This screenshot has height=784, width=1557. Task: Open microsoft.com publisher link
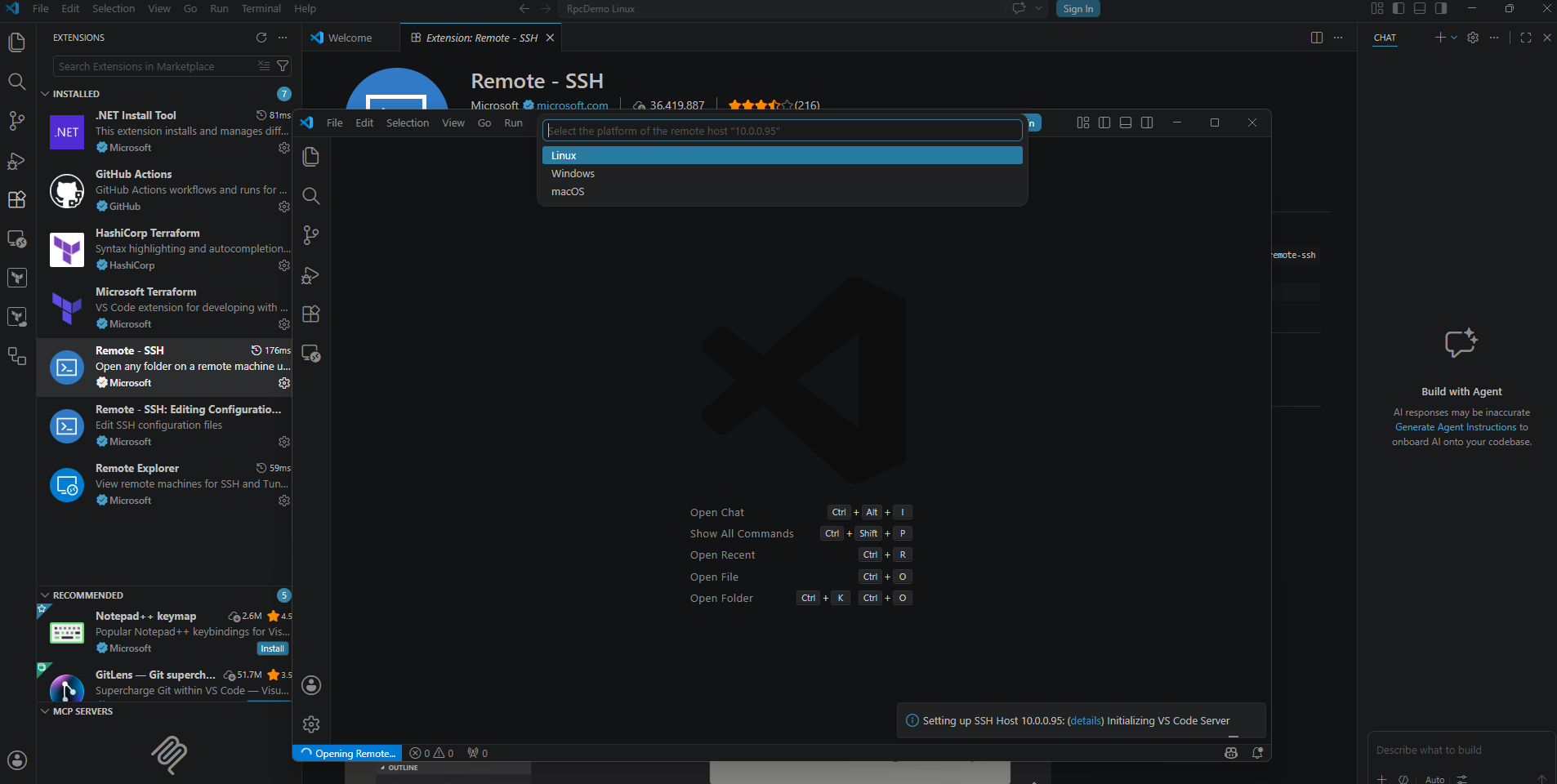point(573,105)
